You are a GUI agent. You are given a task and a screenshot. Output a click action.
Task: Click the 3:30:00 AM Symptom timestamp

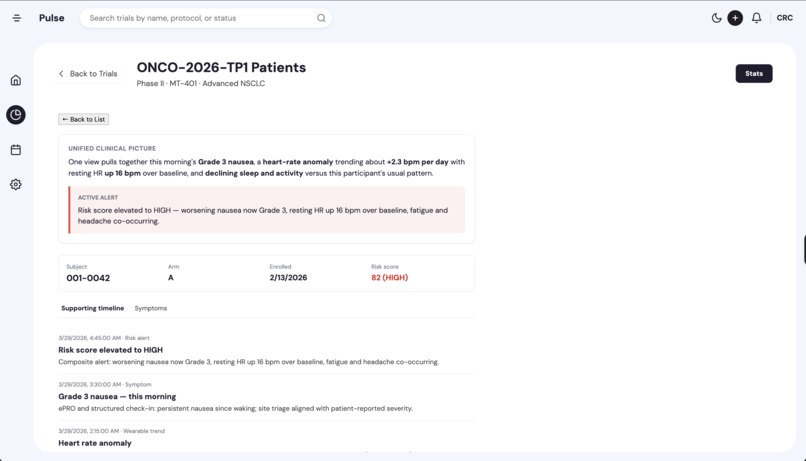click(x=105, y=384)
